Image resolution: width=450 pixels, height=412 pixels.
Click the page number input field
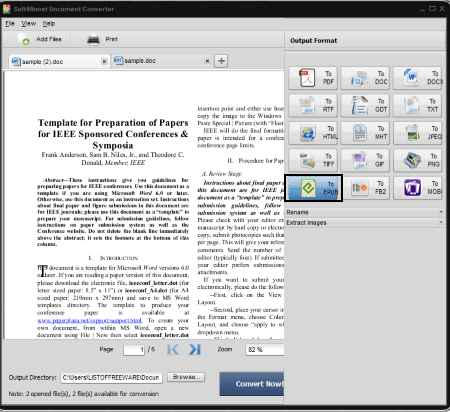coord(134,350)
